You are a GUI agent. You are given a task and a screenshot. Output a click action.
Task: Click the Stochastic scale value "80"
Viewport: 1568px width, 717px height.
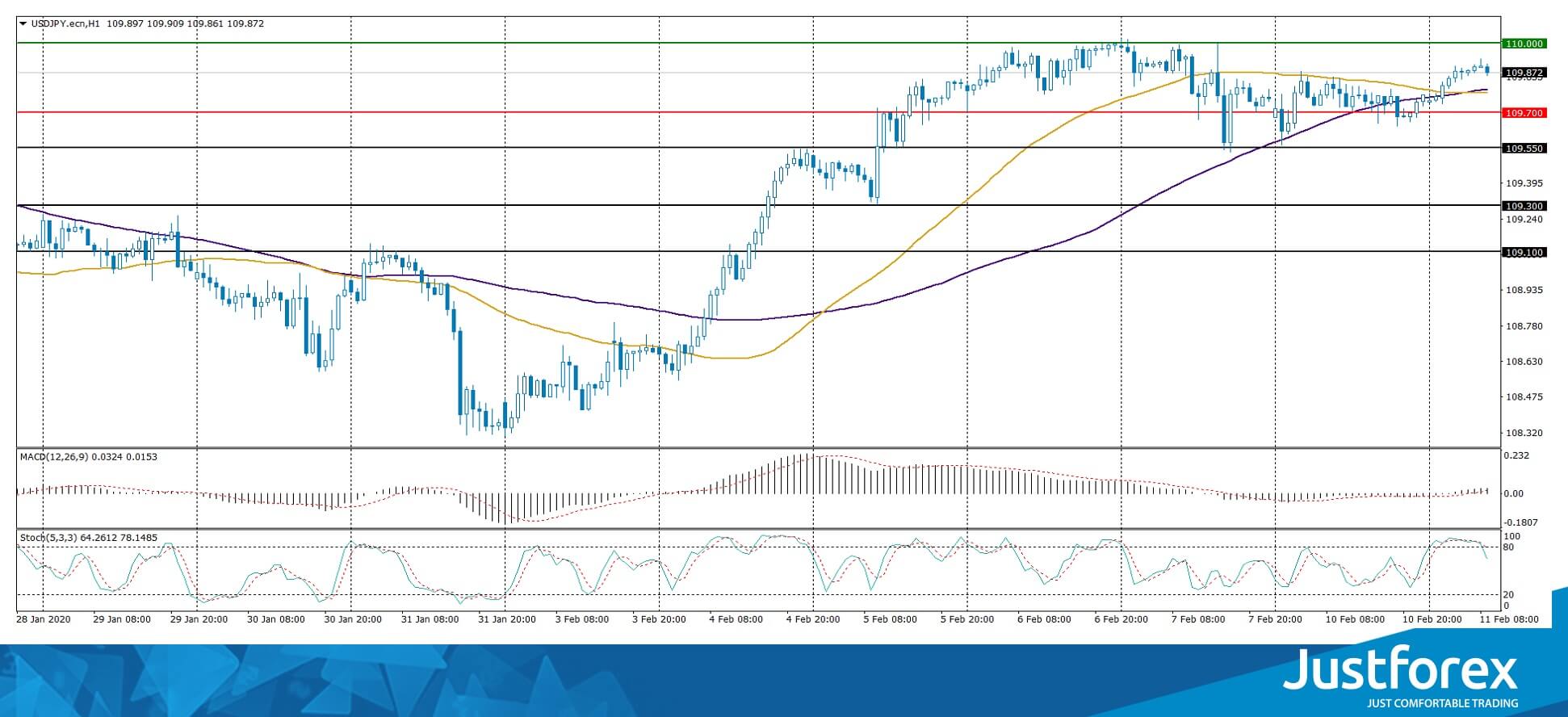[x=1510, y=547]
